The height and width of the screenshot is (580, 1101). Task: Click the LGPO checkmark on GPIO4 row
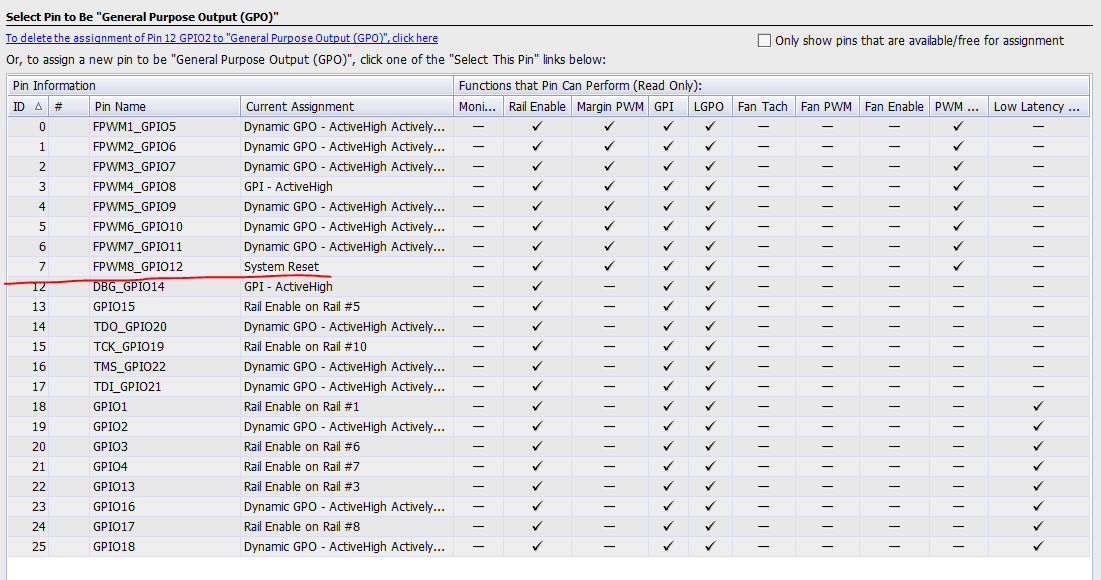click(710, 466)
